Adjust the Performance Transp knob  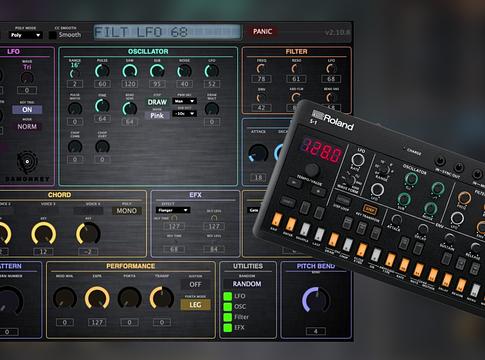162,298
